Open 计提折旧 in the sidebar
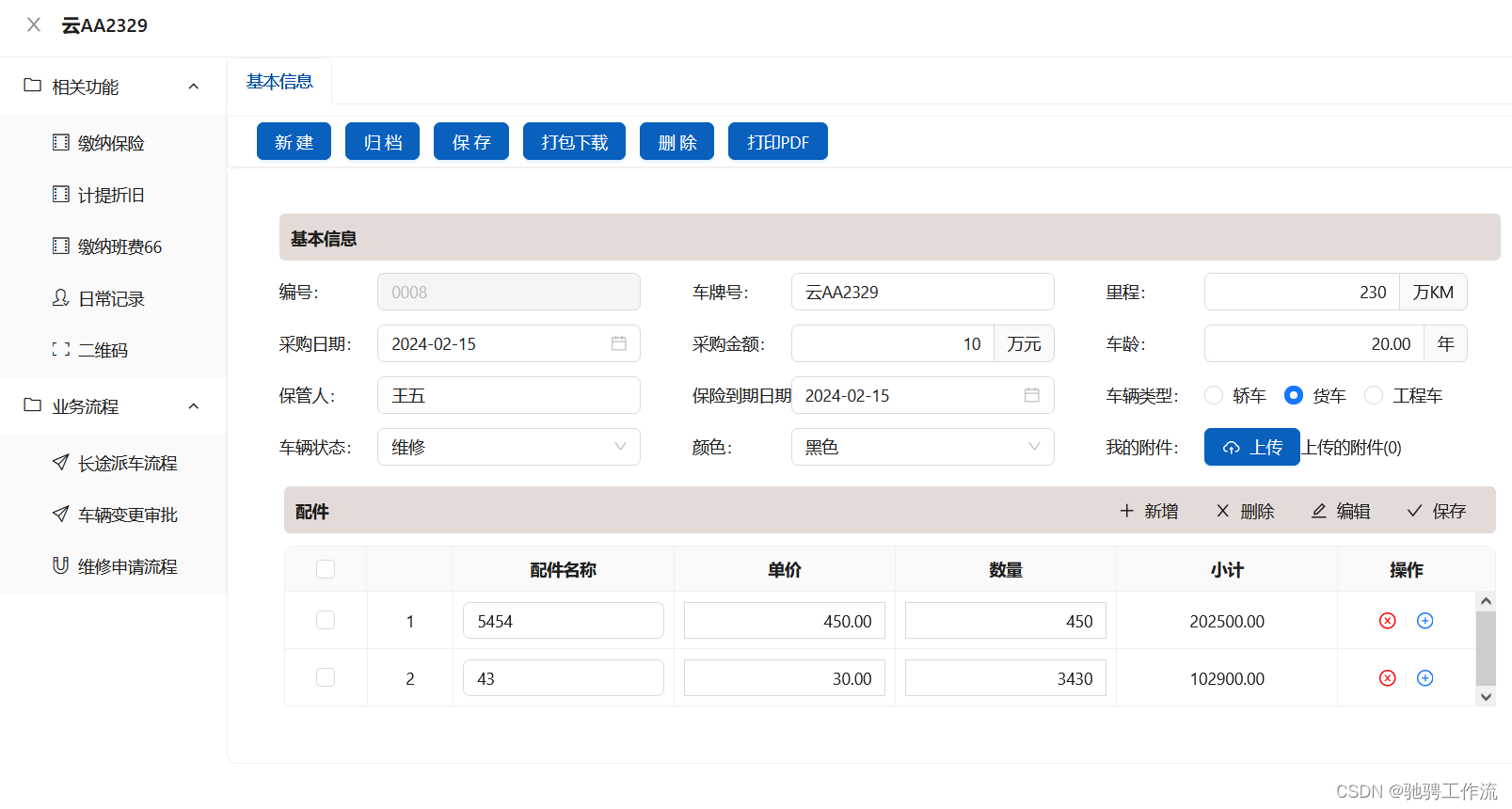Image resolution: width=1512 pixels, height=809 pixels. tap(113, 195)
